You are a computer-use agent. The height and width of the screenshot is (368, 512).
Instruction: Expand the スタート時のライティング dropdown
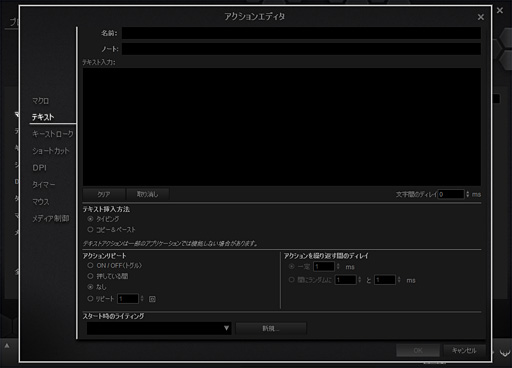click(x=159, y=328)
